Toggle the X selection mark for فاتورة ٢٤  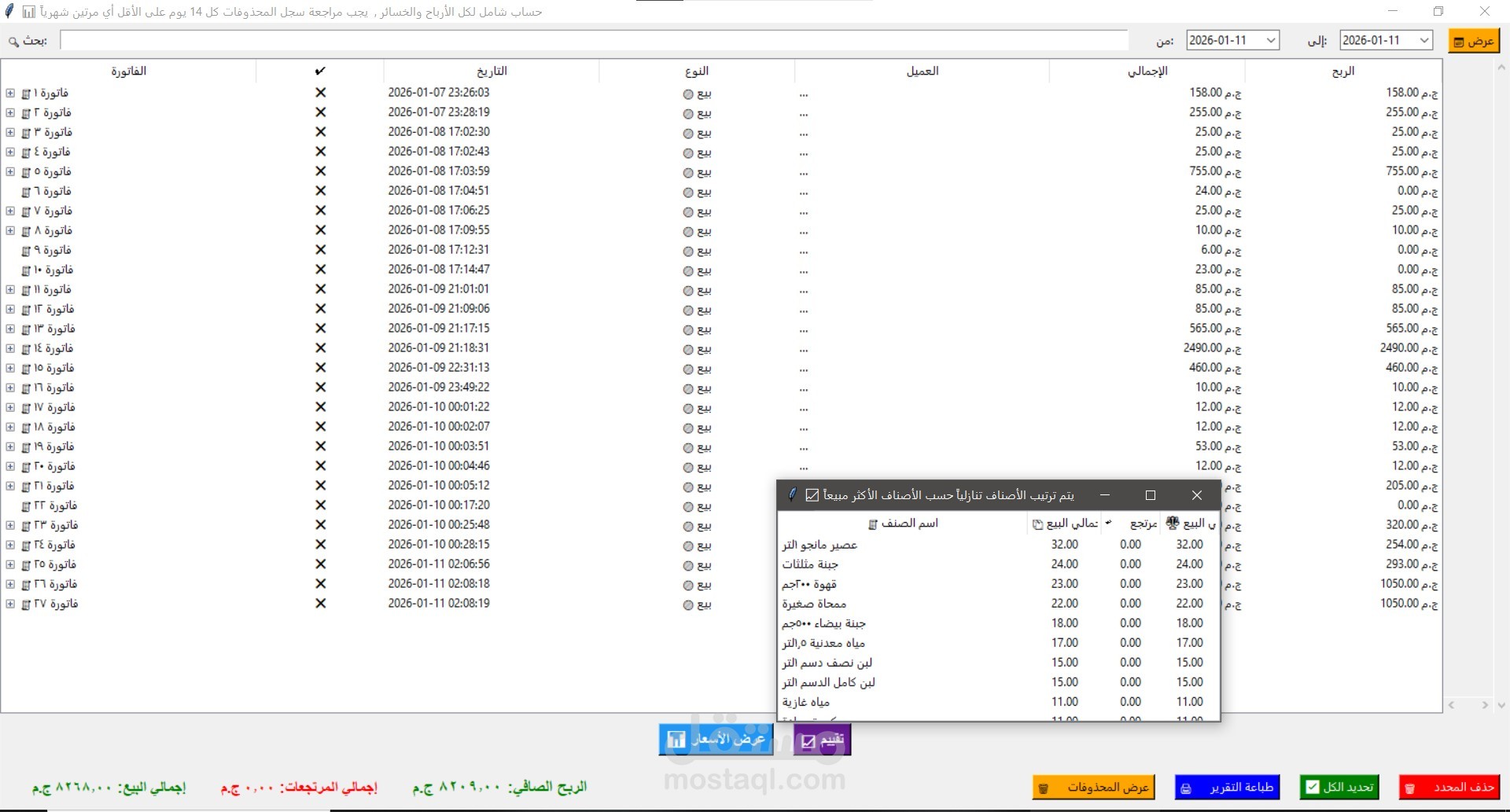click(320, 545)
